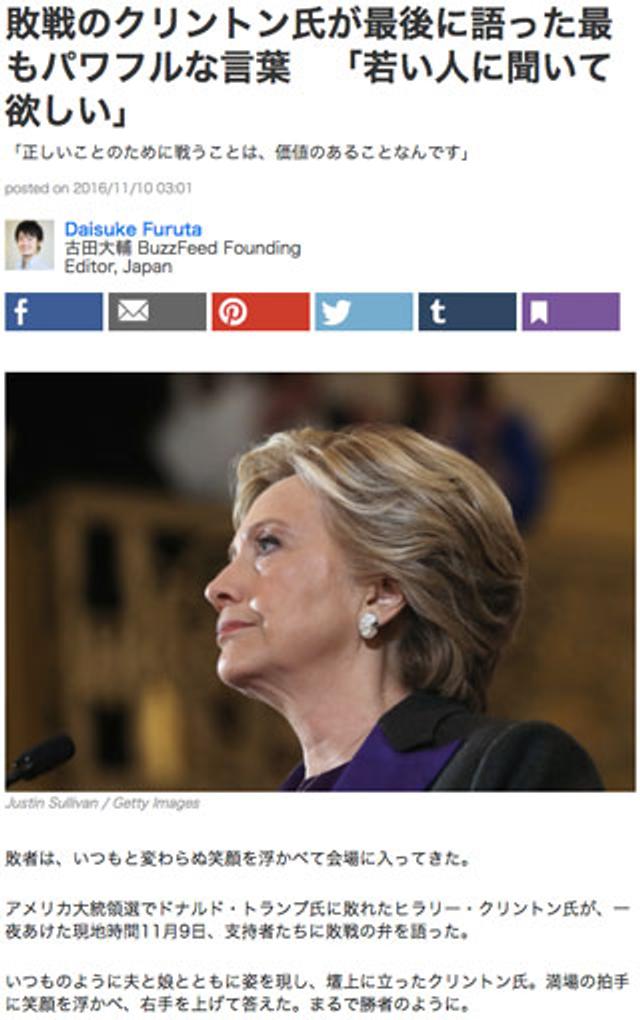640x1020 pixels.
Task: Share article by email envelope icon
Action: click(x=157, y=312)
